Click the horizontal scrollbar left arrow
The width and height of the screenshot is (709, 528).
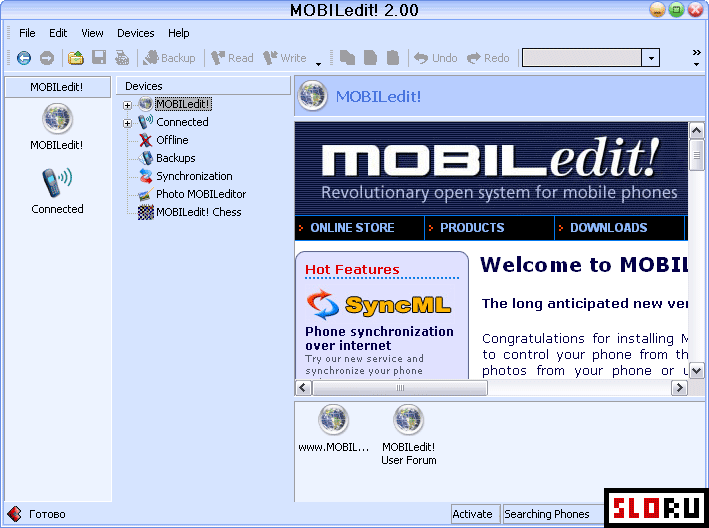coord(303,388)
